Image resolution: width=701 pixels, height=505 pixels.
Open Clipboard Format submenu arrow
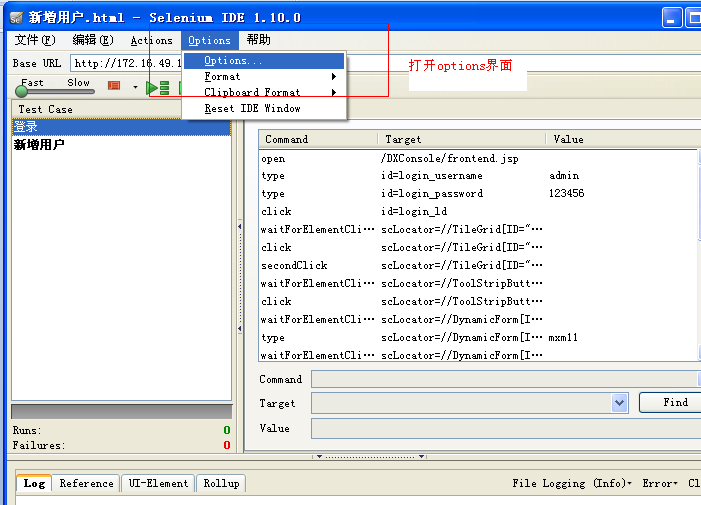coord(334,93)
